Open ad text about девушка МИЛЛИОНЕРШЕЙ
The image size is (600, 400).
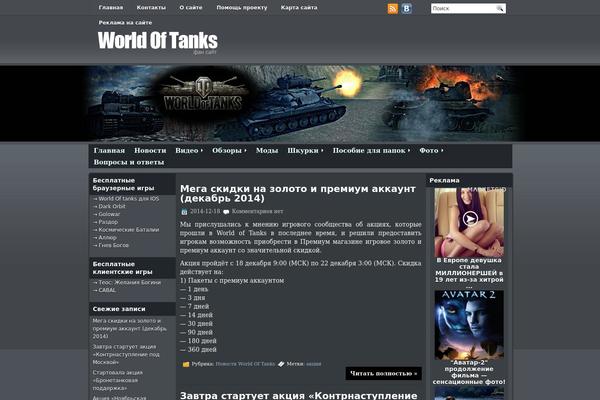469,273
